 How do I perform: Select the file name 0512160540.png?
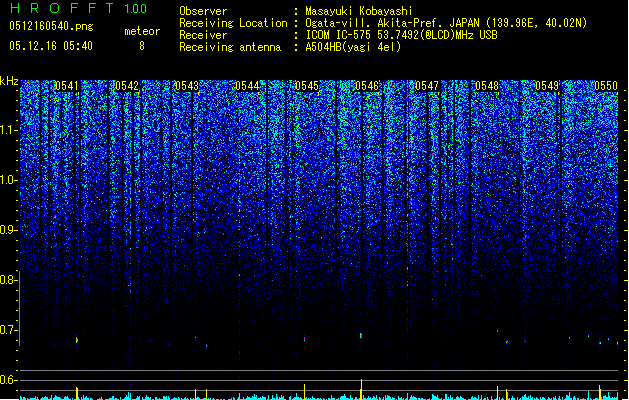click(x=51, y=26)
